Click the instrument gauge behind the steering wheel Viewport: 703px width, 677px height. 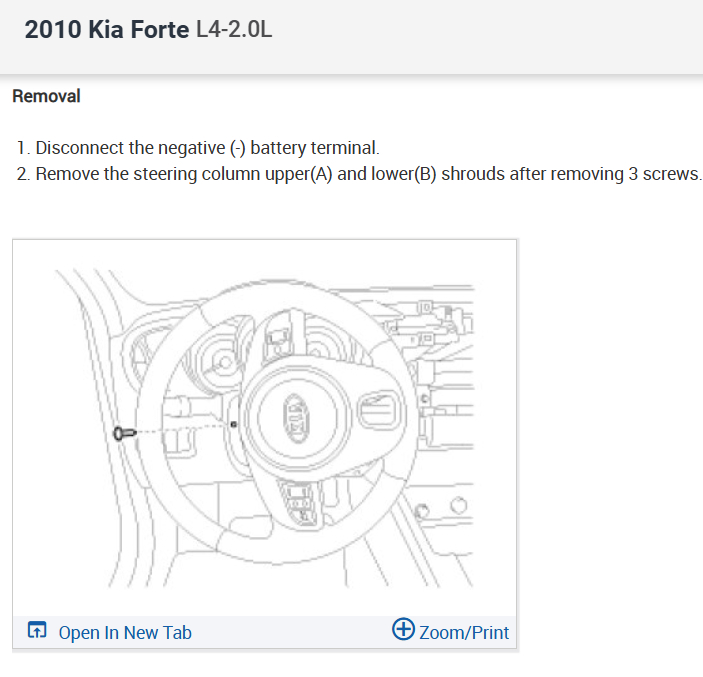[x=211, y=353]
